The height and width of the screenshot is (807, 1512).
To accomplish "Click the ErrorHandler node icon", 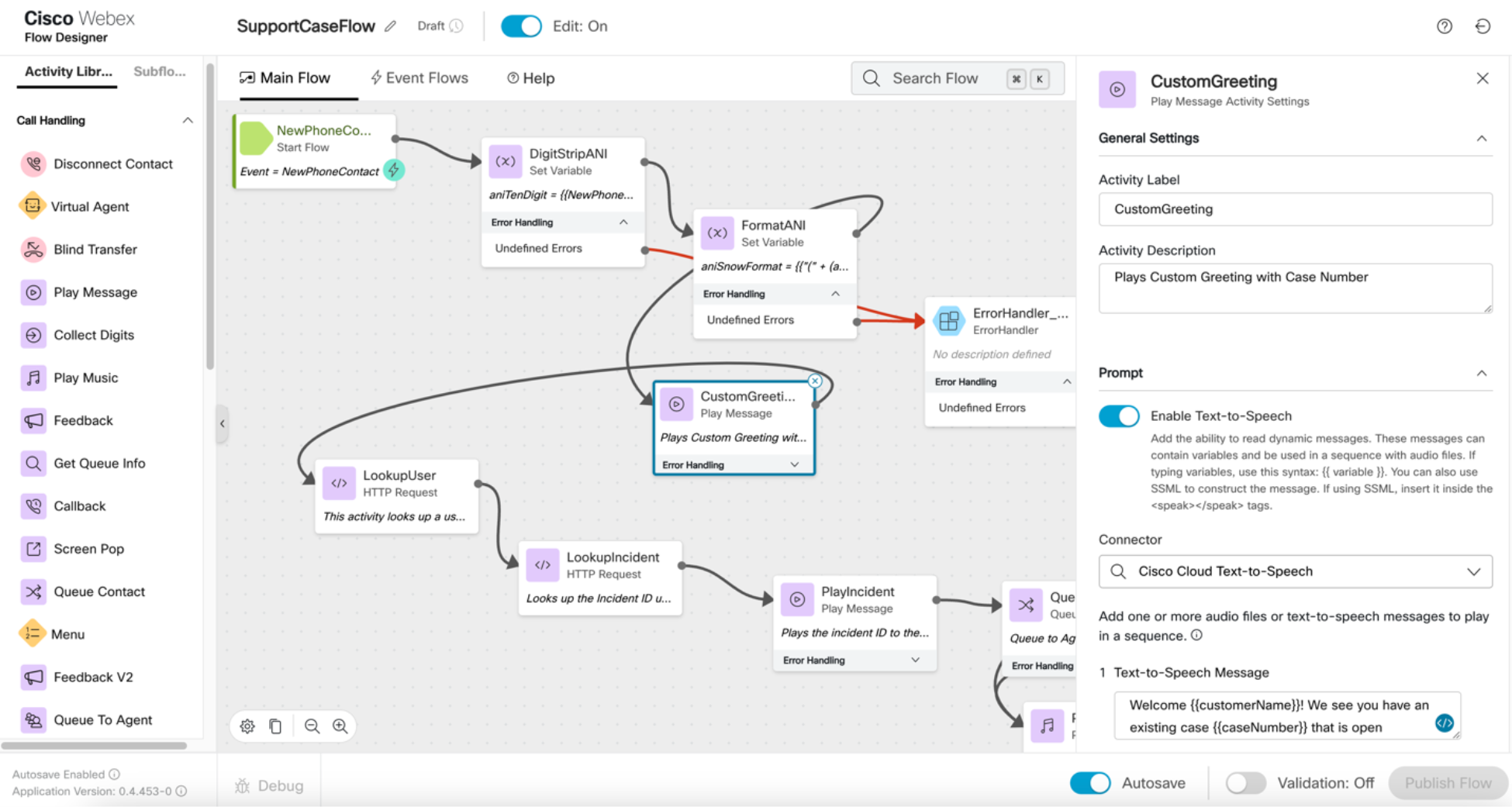I will point(948,320).
